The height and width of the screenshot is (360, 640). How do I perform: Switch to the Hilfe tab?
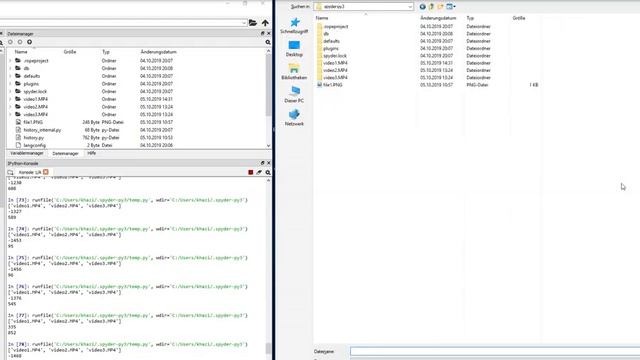[91, 153]
